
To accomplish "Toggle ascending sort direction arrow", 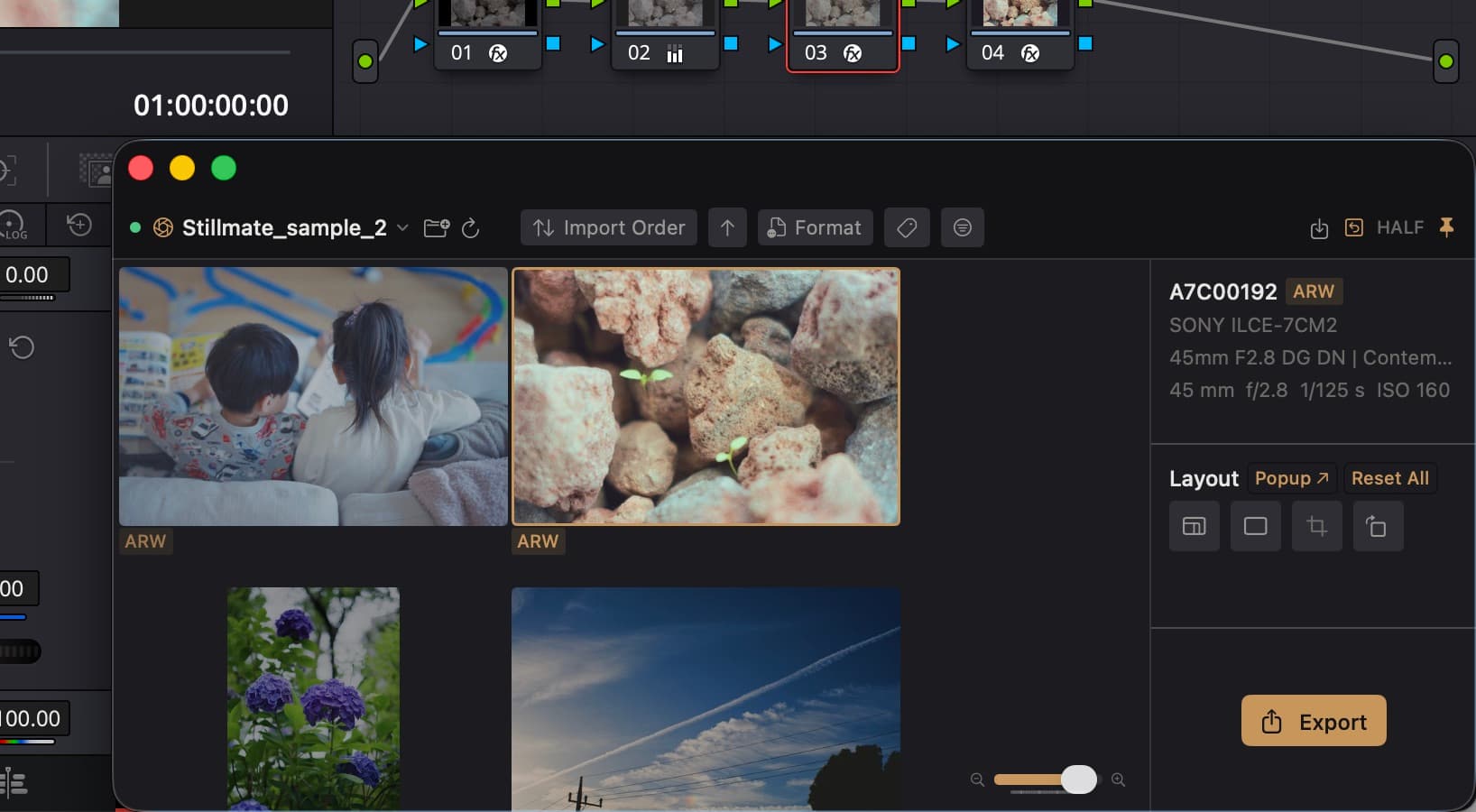I will point(727,227).
